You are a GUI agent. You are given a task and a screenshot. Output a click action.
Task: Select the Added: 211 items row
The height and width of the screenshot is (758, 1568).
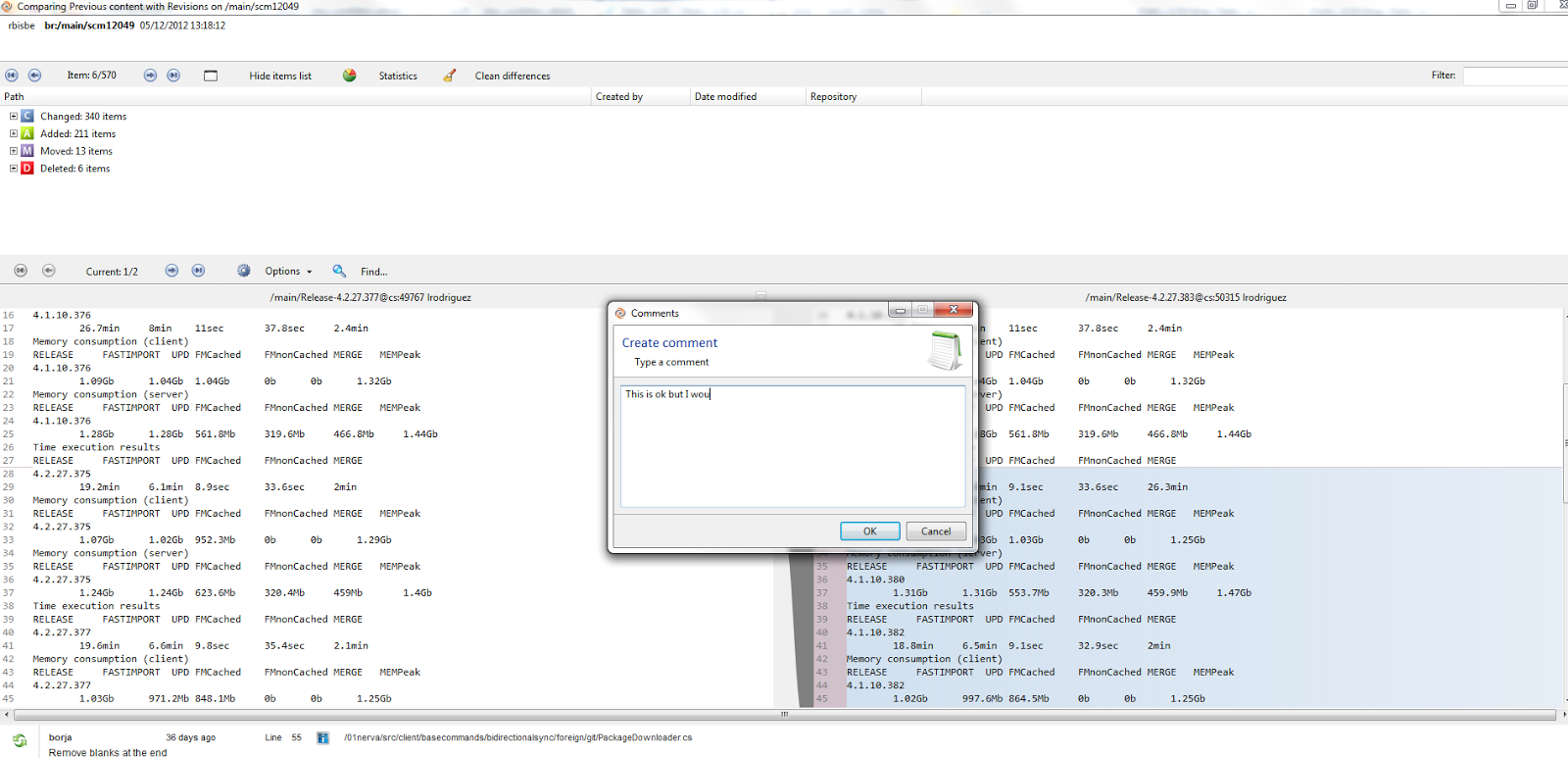point(77,133)
